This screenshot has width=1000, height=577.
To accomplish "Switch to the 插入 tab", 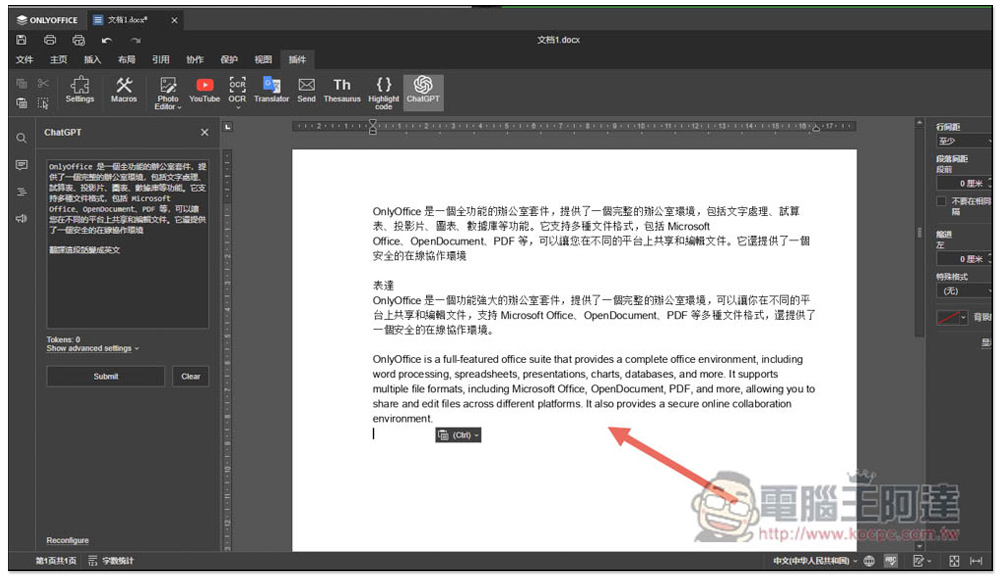I will 92,60.
